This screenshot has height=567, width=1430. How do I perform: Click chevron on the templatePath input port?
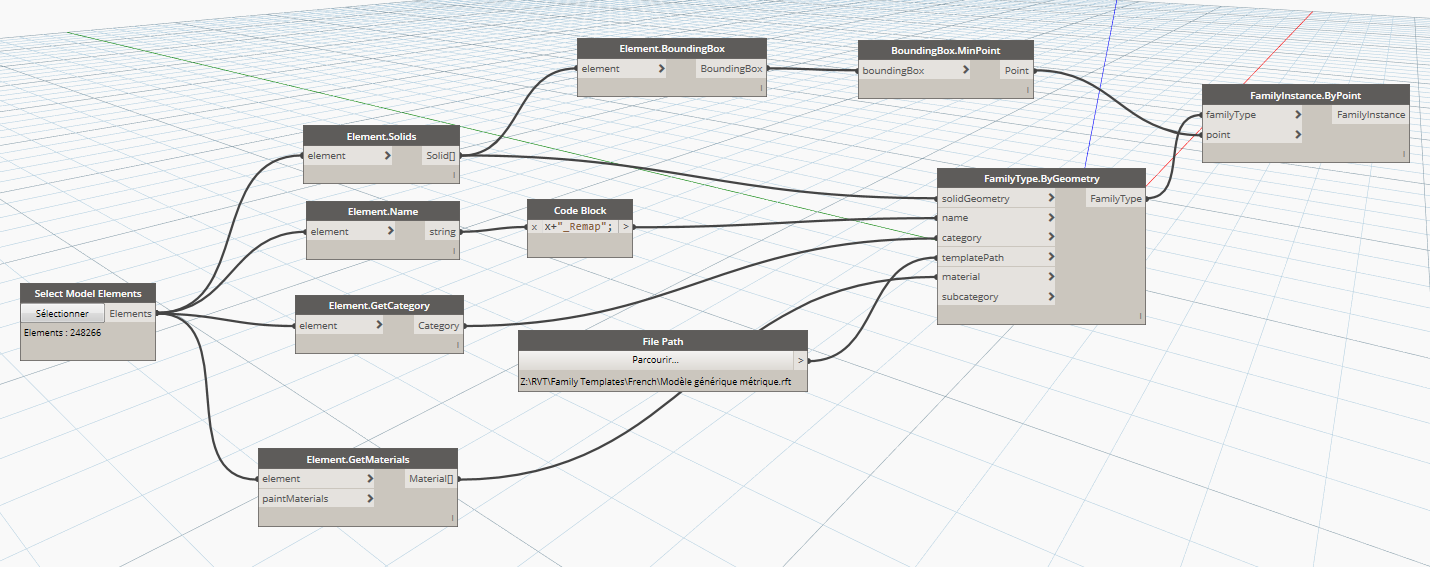[x=1051, y=258]
